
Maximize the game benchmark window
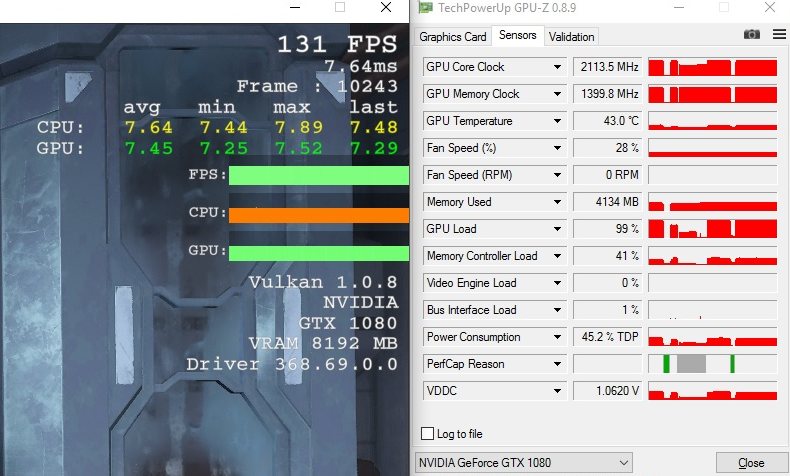(340, 7)
